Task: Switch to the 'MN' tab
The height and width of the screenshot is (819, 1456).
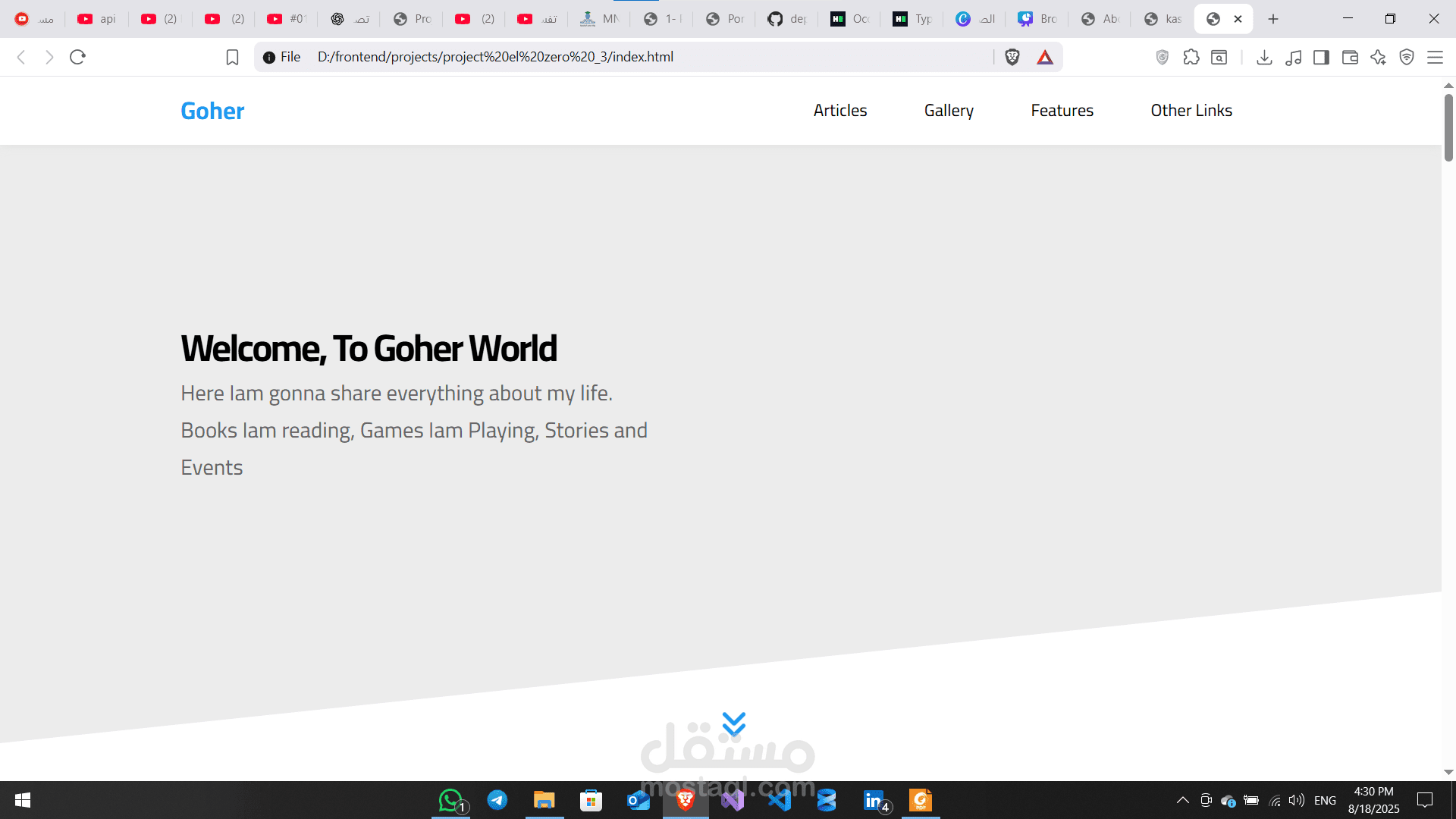Action: coord(599,19)
